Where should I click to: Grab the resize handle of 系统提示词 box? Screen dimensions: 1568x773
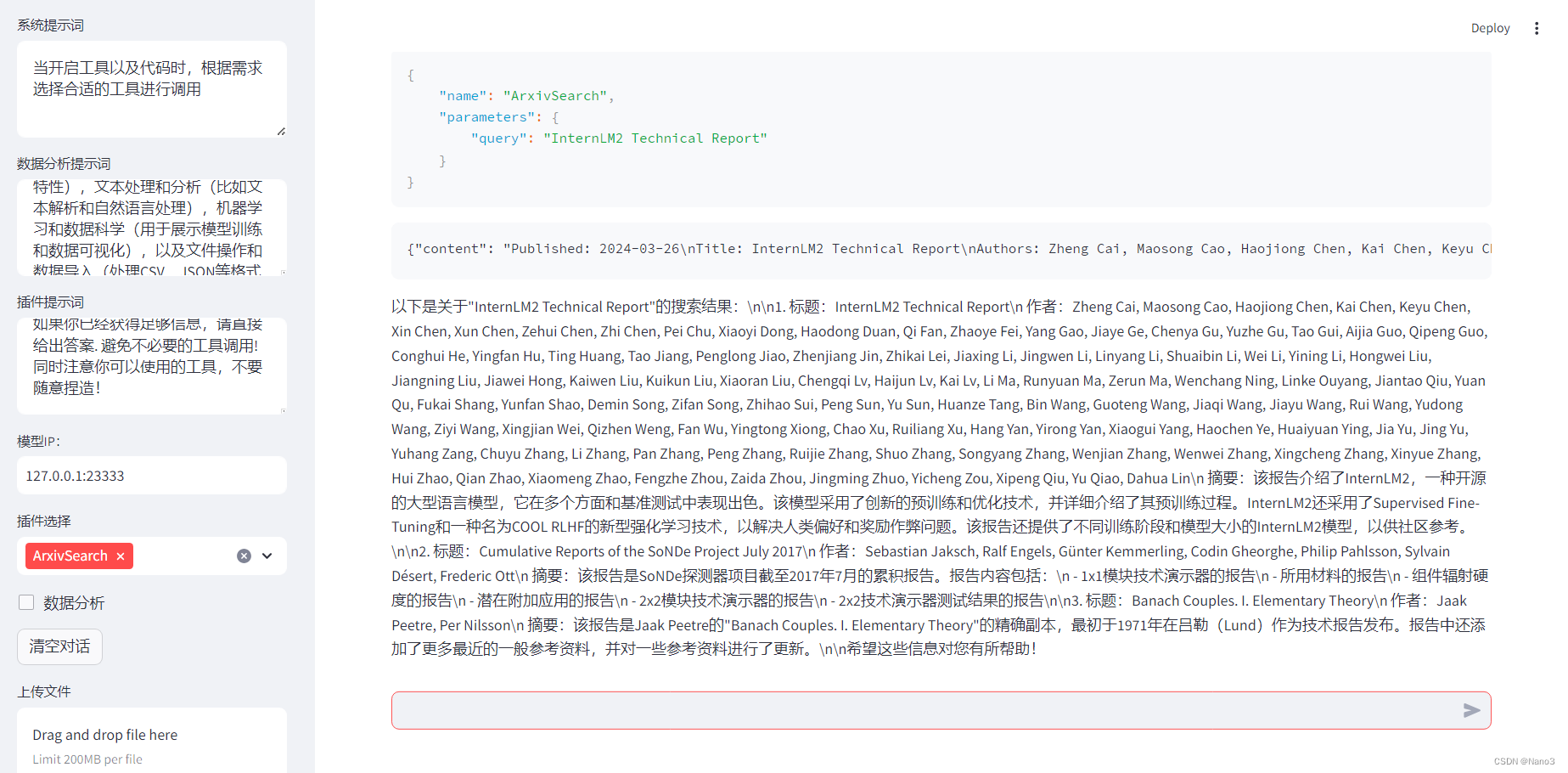pyautogui.click(x=281, y=131)
